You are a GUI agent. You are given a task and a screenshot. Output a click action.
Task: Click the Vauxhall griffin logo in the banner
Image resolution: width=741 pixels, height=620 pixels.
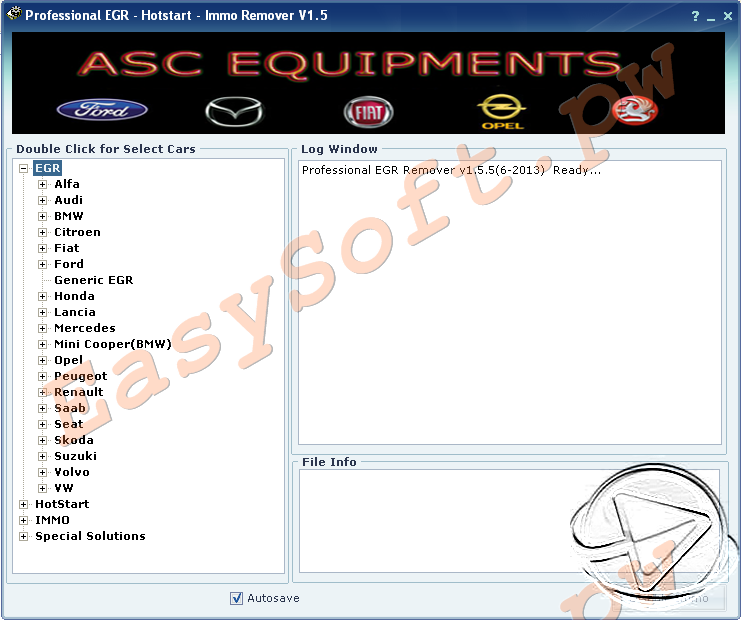coord(634,111)
